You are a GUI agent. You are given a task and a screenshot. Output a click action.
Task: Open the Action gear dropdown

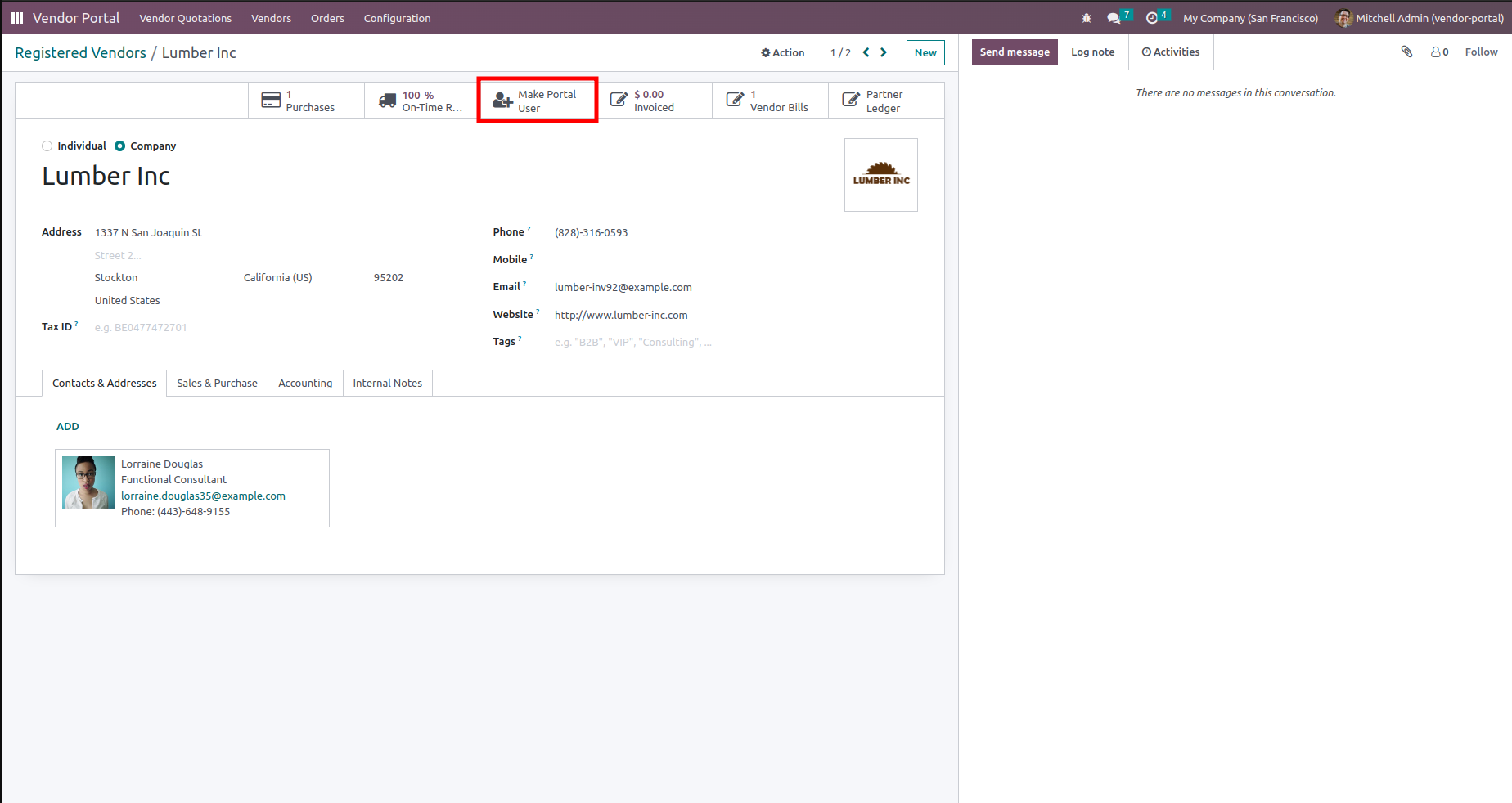click(x=783, y=52)
